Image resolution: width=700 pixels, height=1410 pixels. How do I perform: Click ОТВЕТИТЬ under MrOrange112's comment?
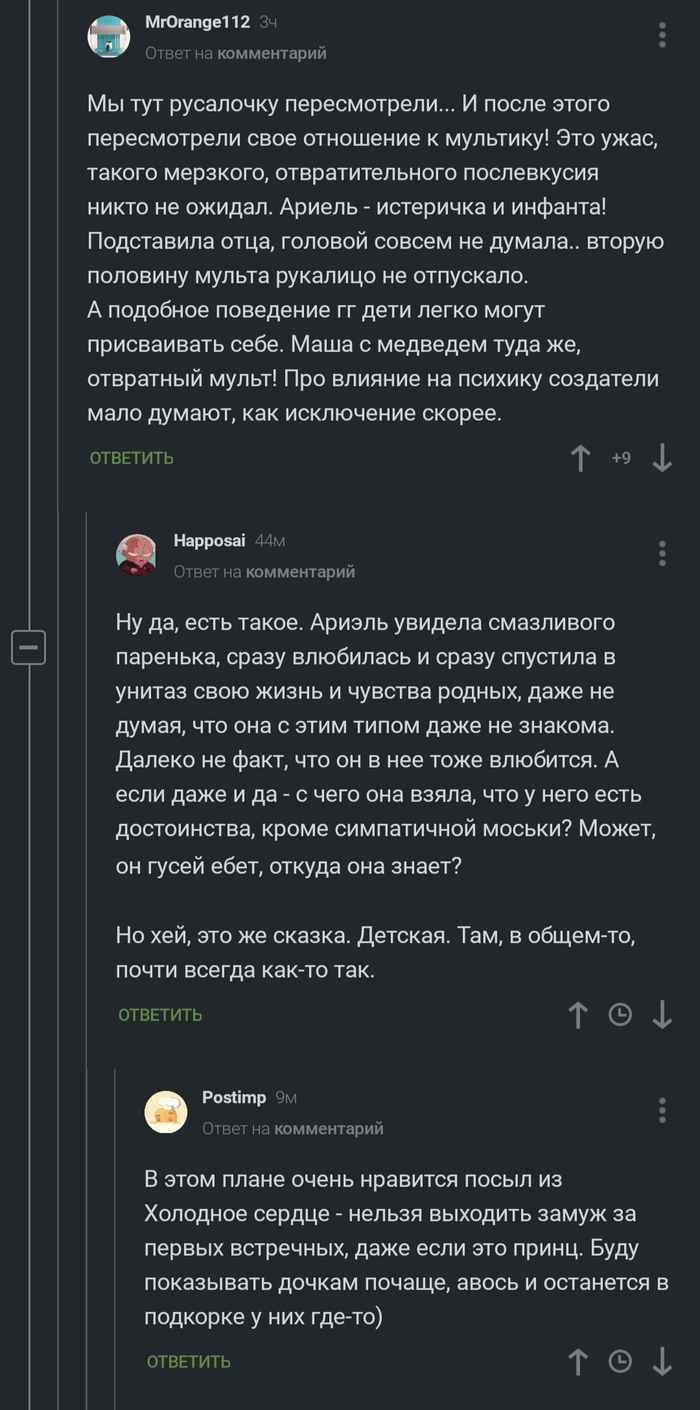[x=130, y=458]
